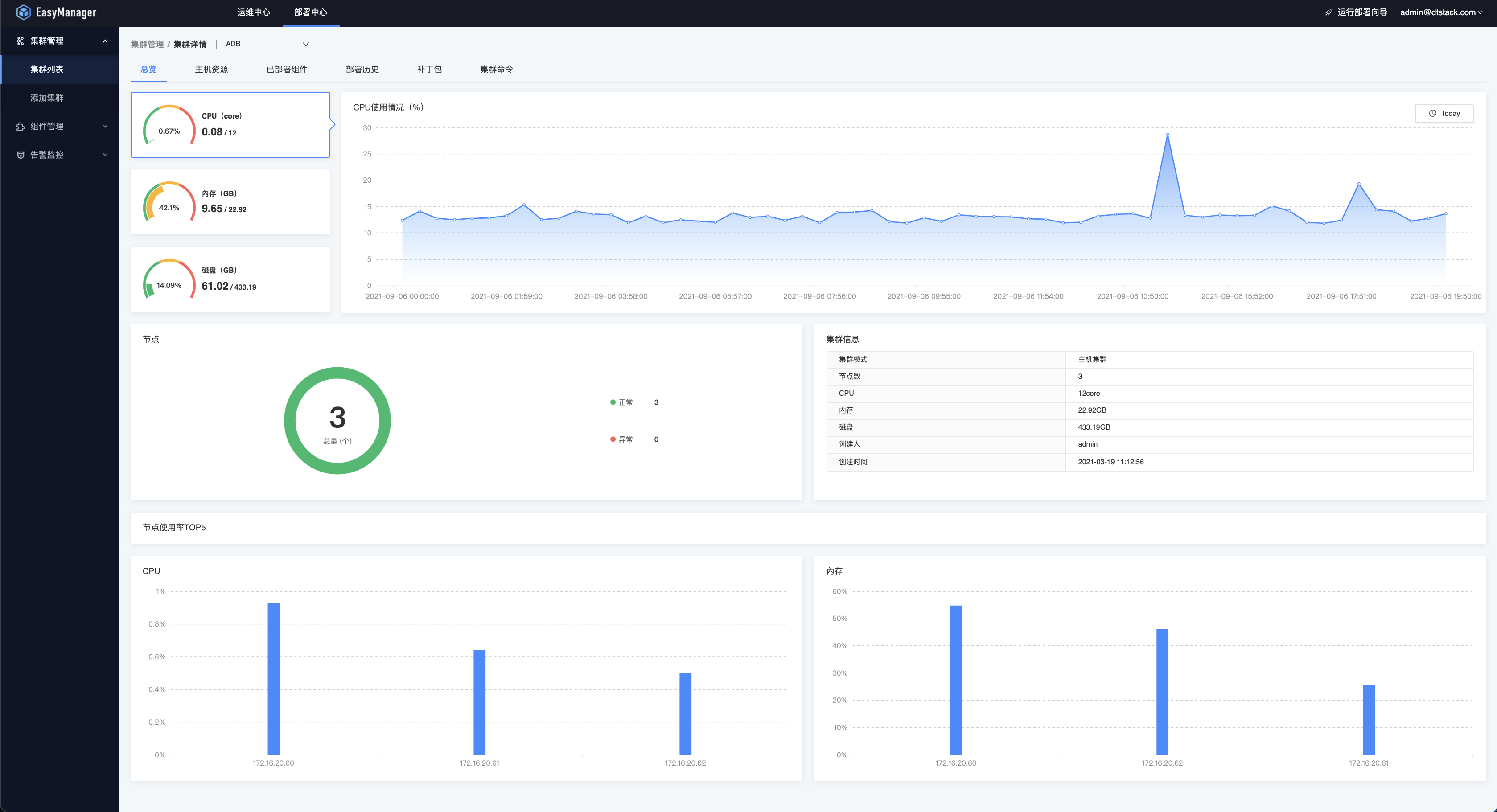
Task: Select the 磁盘 (GB) metric card
Action: point(230,279)
